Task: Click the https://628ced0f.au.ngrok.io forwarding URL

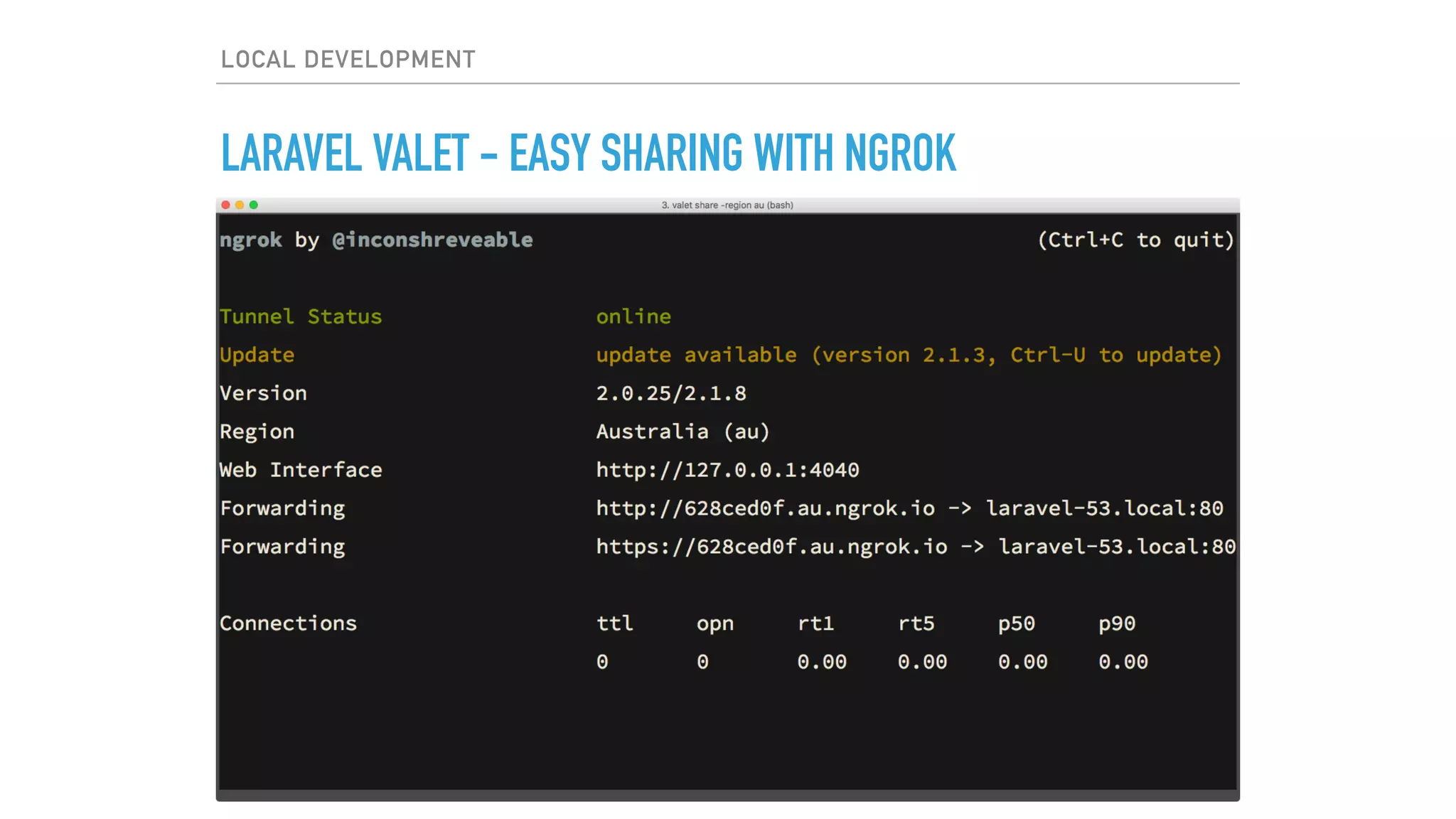Action: (x=771, y=547)
